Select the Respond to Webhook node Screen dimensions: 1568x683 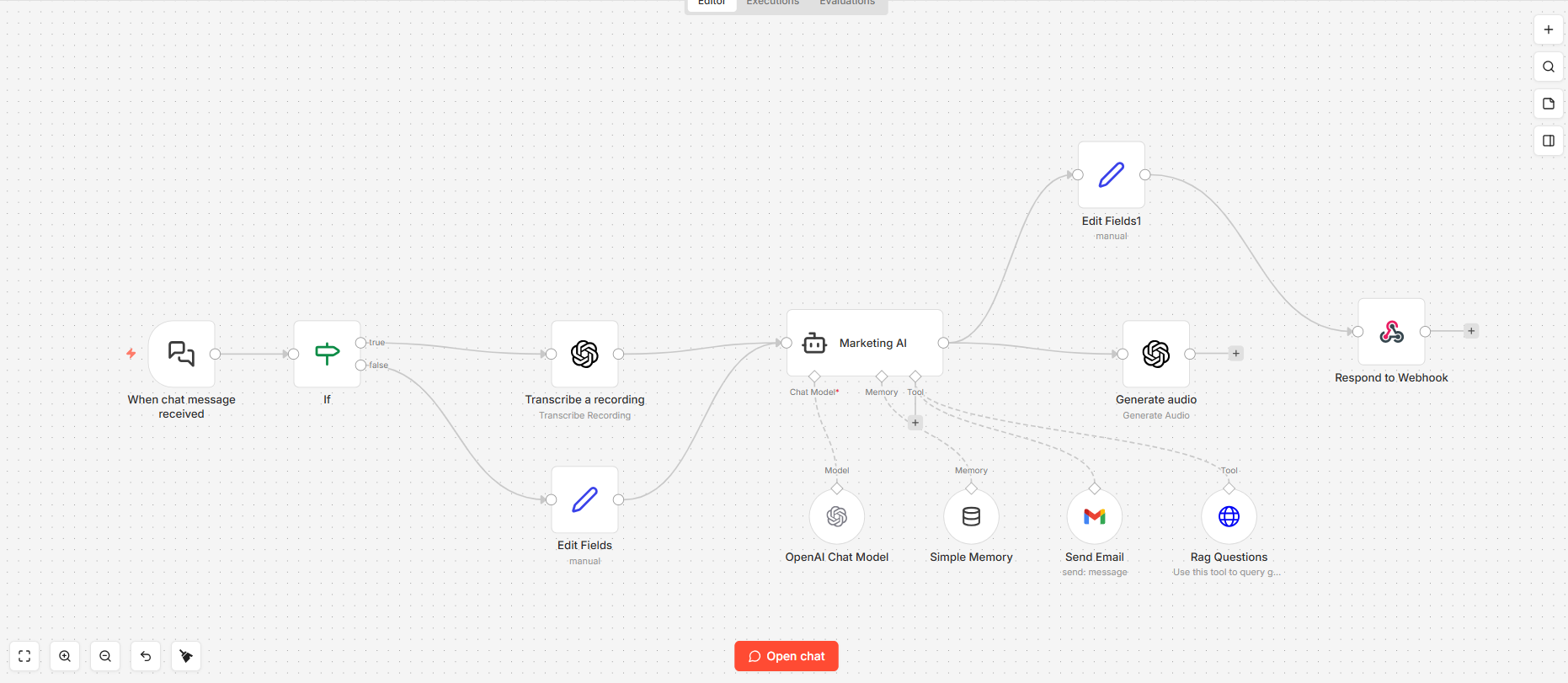coord(1391,332)
